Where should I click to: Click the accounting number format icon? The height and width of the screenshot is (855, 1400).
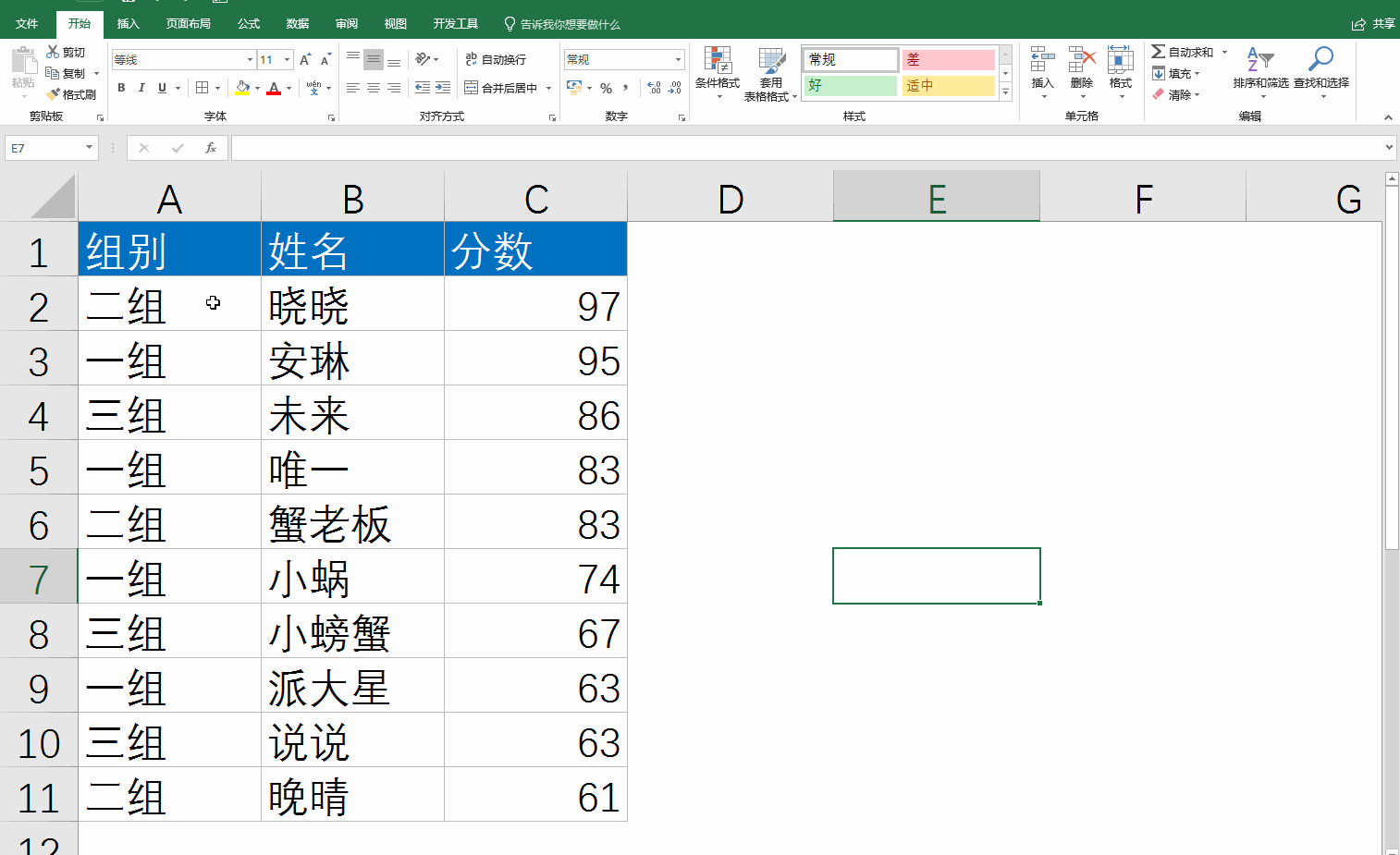tap(574, 88)
